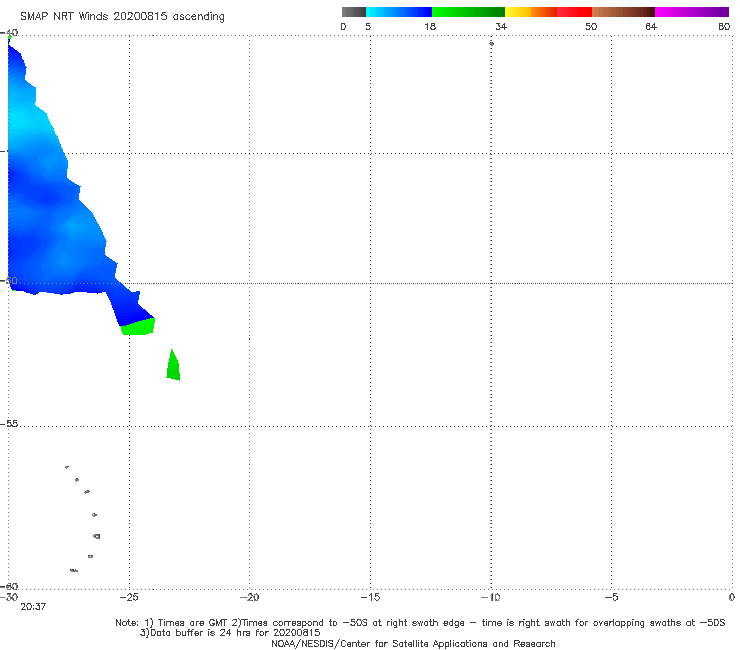740x650 pixels.
Task: Click the 'Data buffer is 24 hrs' note
Action: (x=230, y=633)
